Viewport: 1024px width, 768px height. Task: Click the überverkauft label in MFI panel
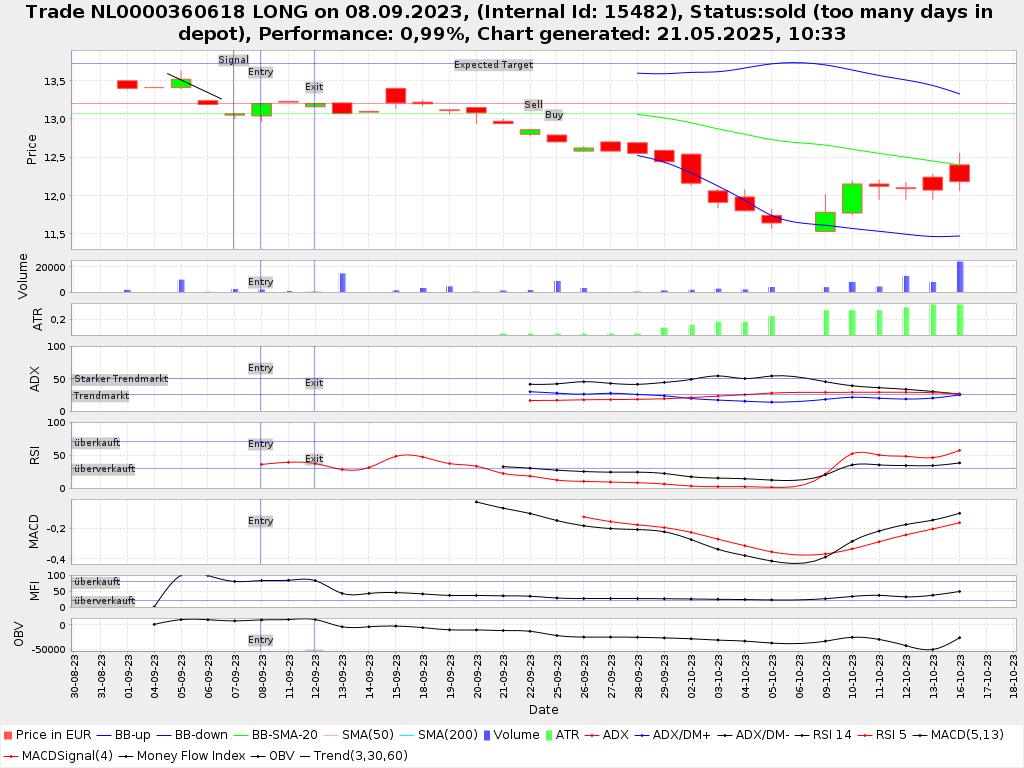[104, 601]
